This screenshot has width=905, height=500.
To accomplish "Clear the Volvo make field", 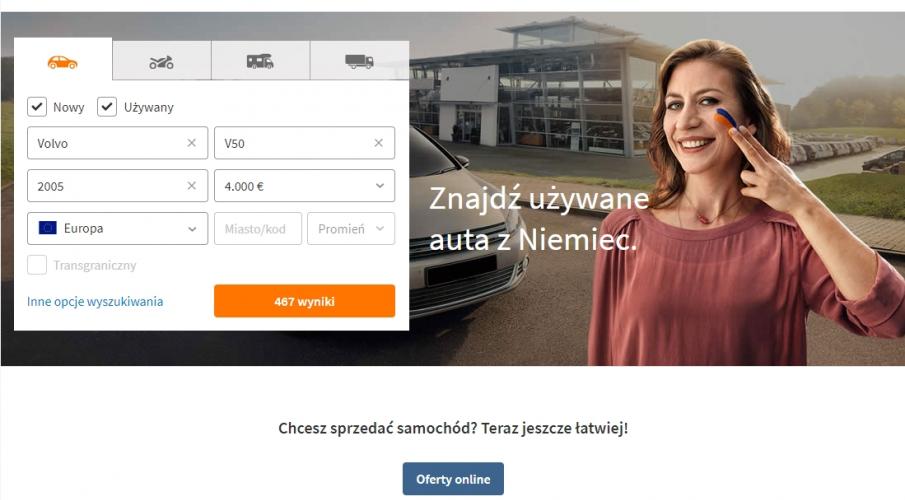I will tap(192, 143).
